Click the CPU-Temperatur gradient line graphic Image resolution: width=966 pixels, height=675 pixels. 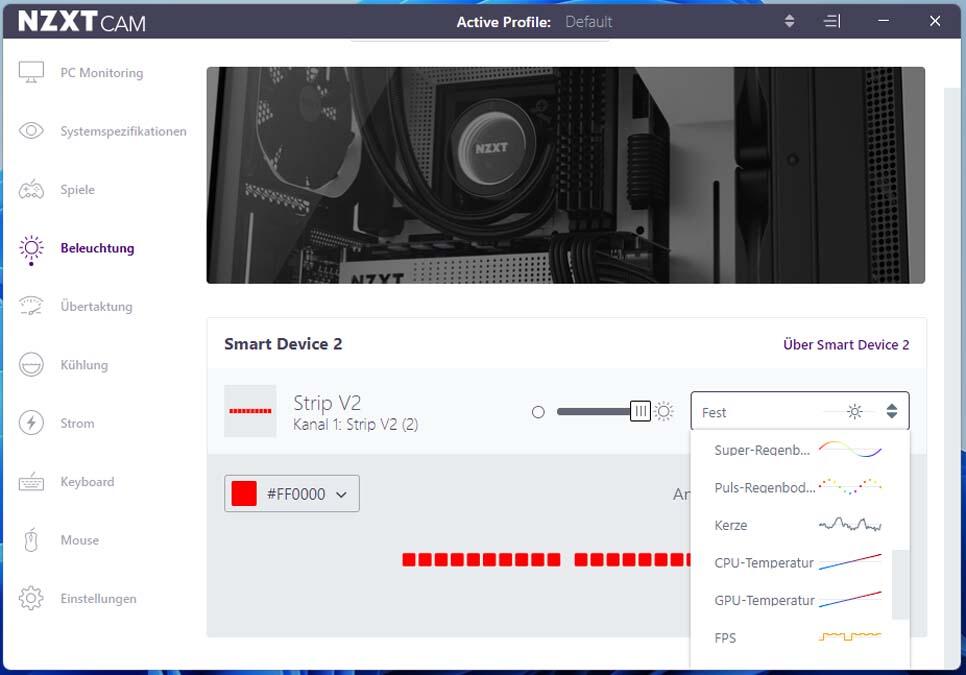850,562
